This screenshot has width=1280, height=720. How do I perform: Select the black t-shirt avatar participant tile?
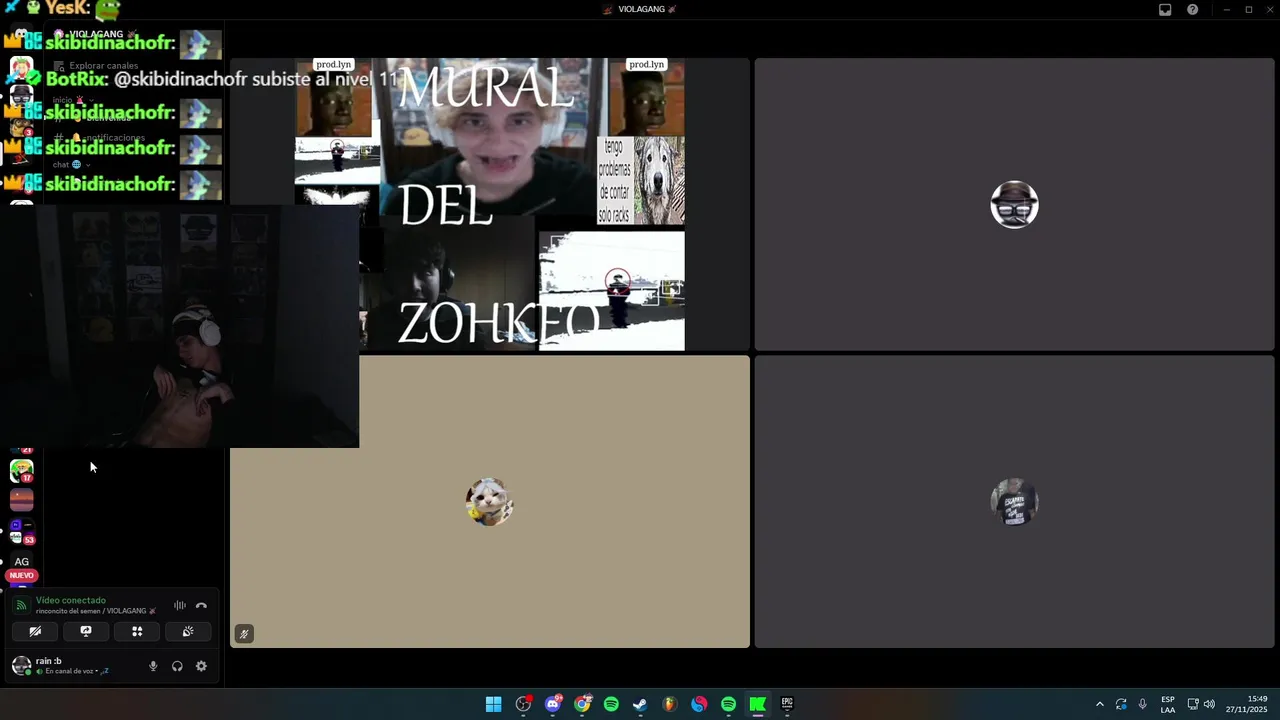tap(1014, 502)
